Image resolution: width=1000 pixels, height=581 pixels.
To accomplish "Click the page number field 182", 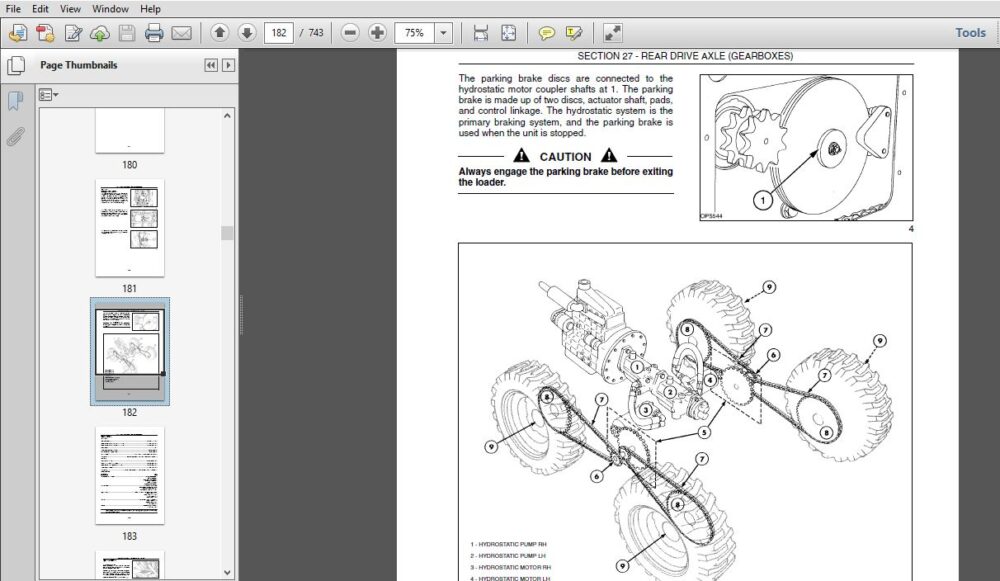I will coord(279,33).
